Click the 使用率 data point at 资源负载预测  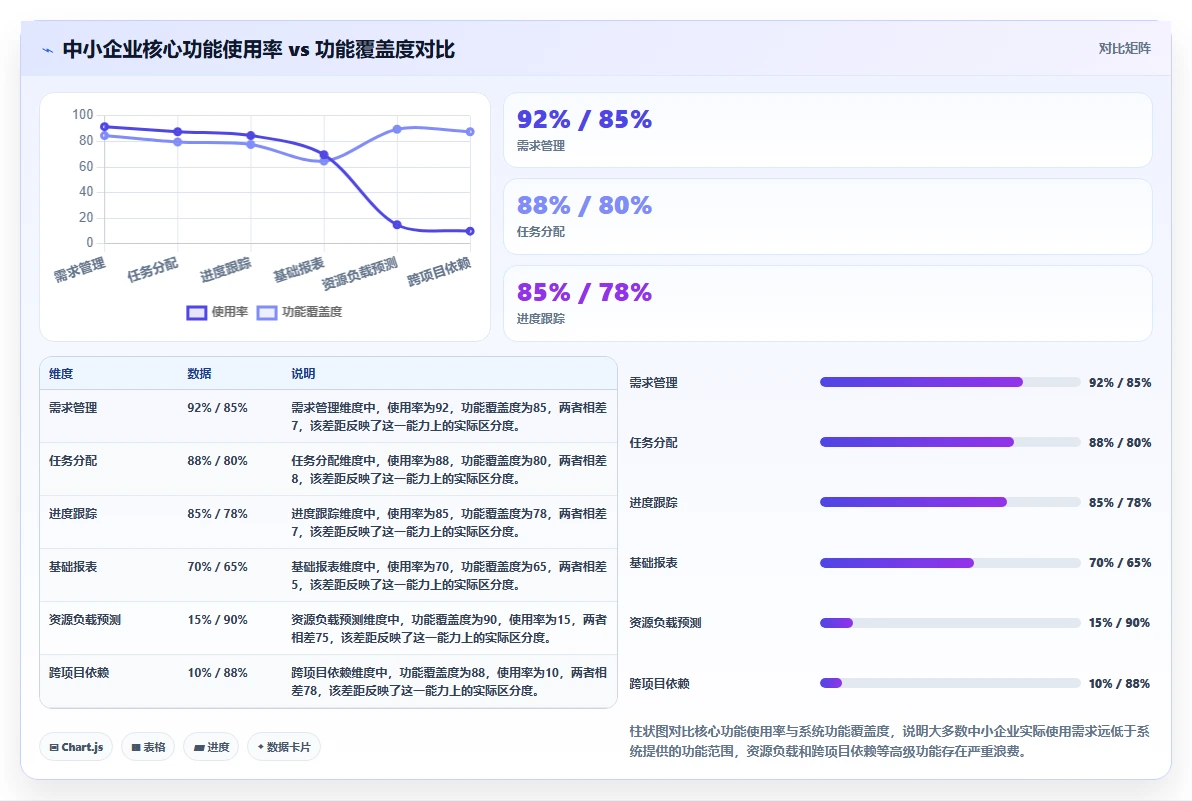coord(397,225)
